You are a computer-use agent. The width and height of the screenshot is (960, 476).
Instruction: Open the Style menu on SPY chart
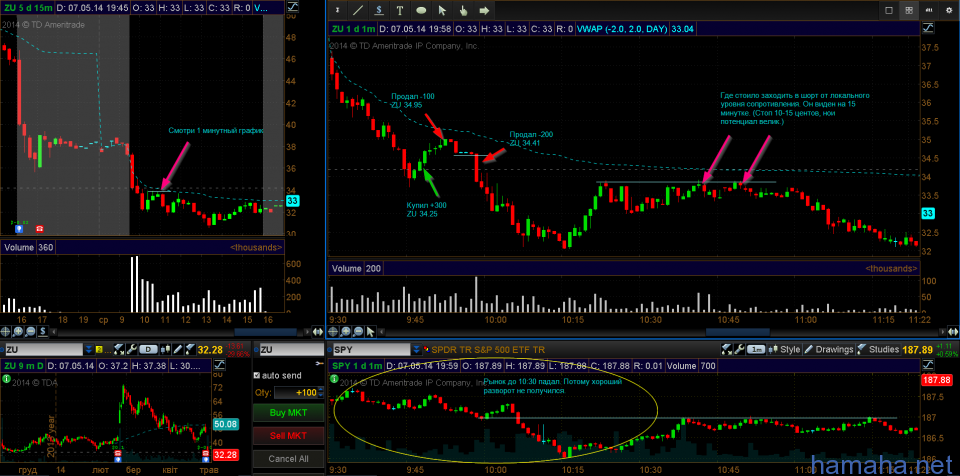(785, 350)
